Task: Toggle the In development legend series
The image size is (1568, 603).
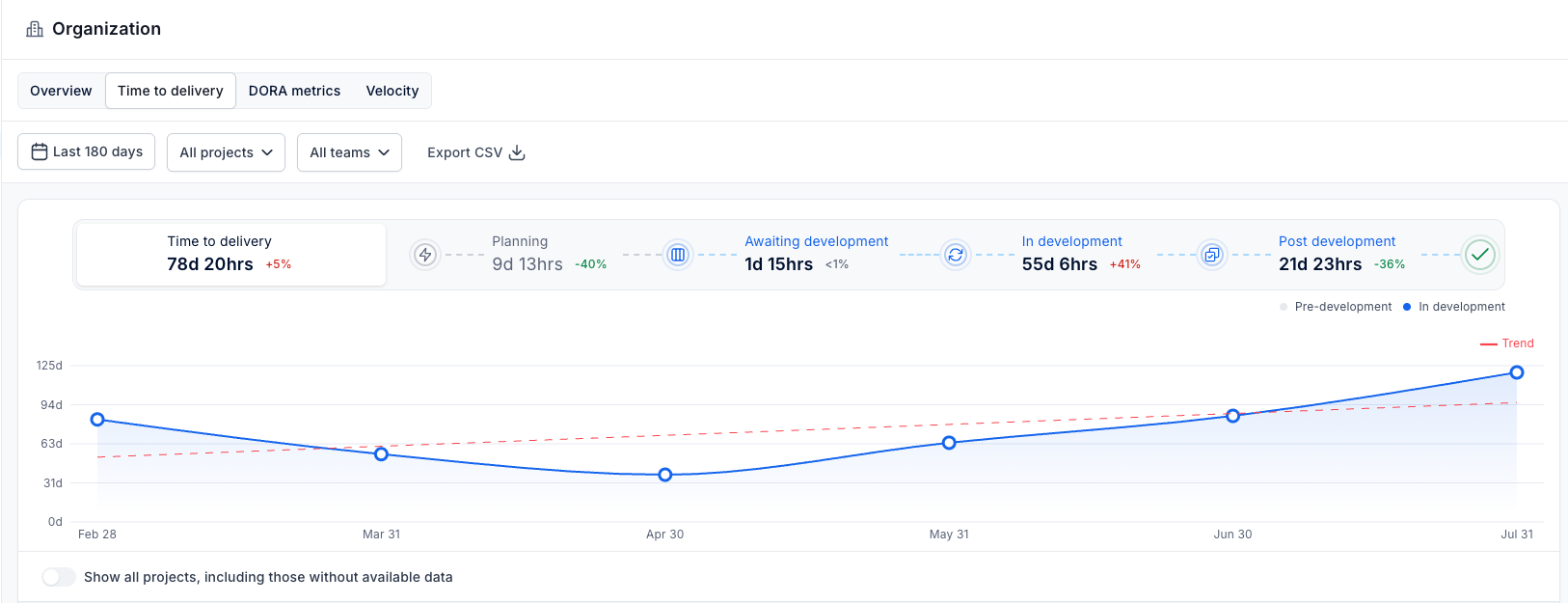Action: 1454,307
